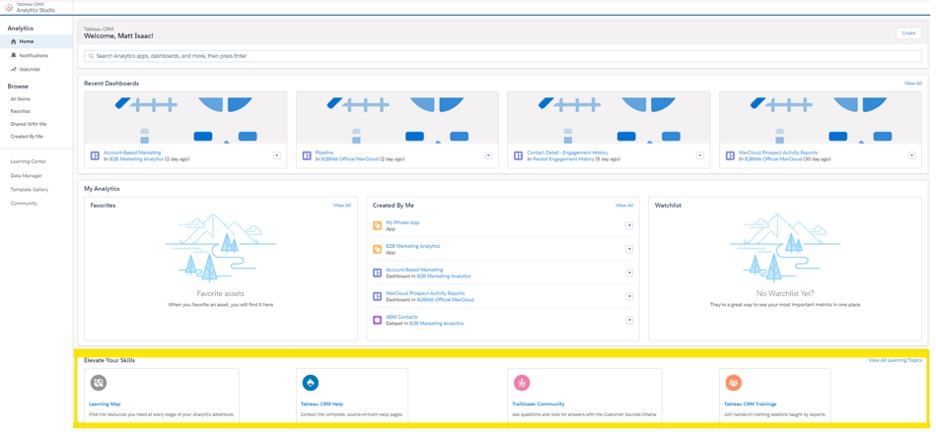Open Favorites under Browse
This screenshot has width=936, height=432.
(x=20, y=112)
